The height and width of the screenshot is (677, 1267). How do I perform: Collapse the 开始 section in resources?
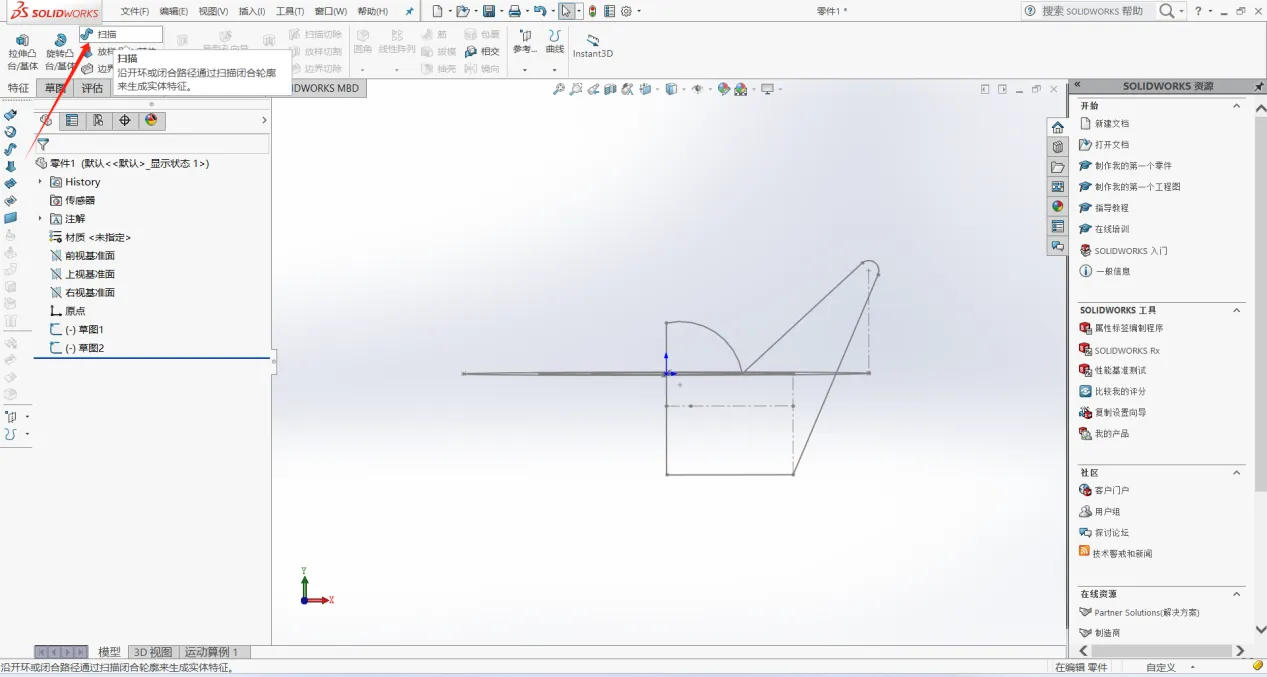coord(1236,105)
